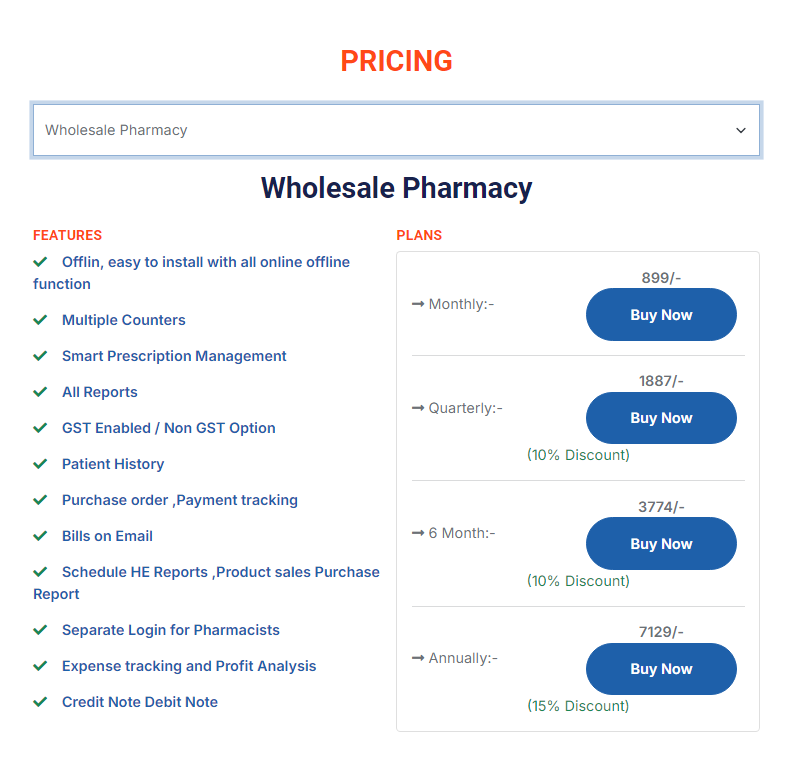This screenshot has height=760, width=801.
Task: Buy the Annually 7129 plan
Action: tap(661, 669)
